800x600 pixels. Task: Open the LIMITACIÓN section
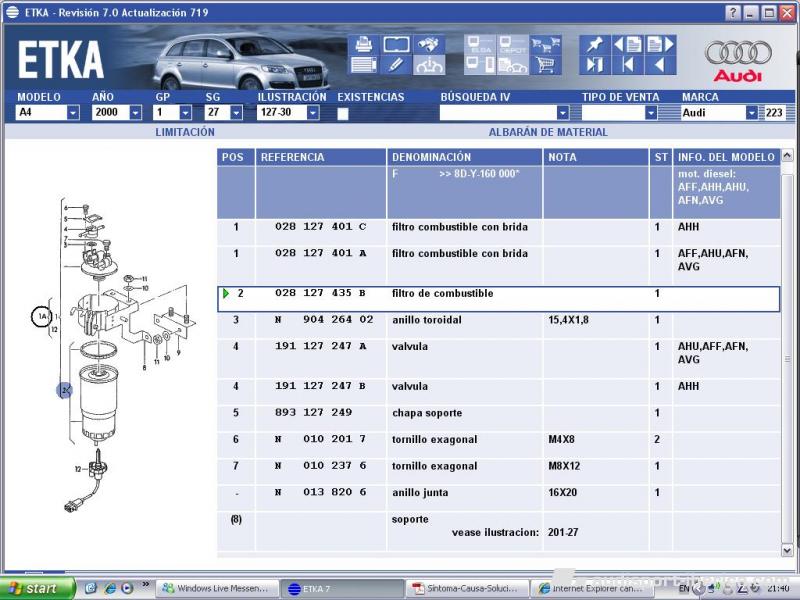pyautogui.click(x=185, y=132)
